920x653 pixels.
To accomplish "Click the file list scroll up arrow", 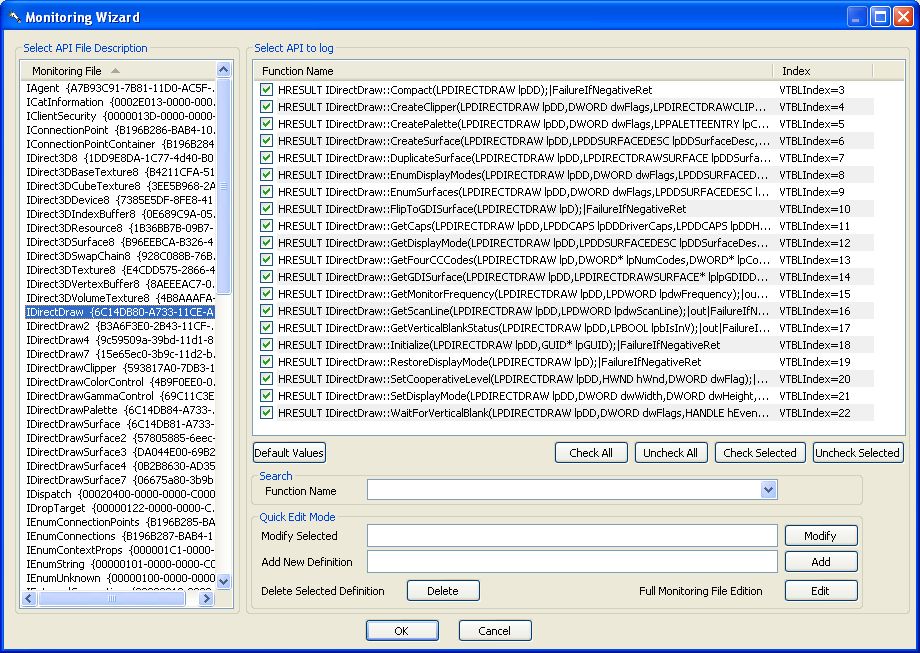I will (x=223, y=69).
